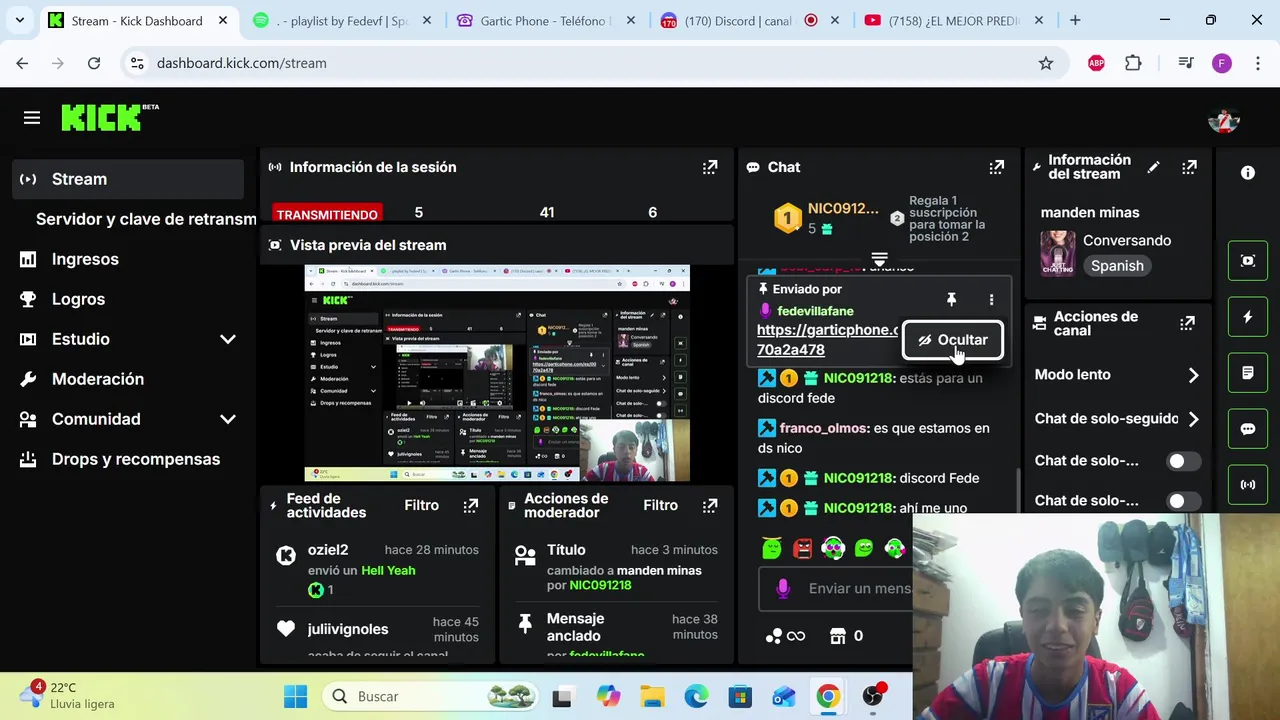This screenshot has width=1280, height=720.
Task: Open the browser media controls icon
Action: tap(1186, 63)
